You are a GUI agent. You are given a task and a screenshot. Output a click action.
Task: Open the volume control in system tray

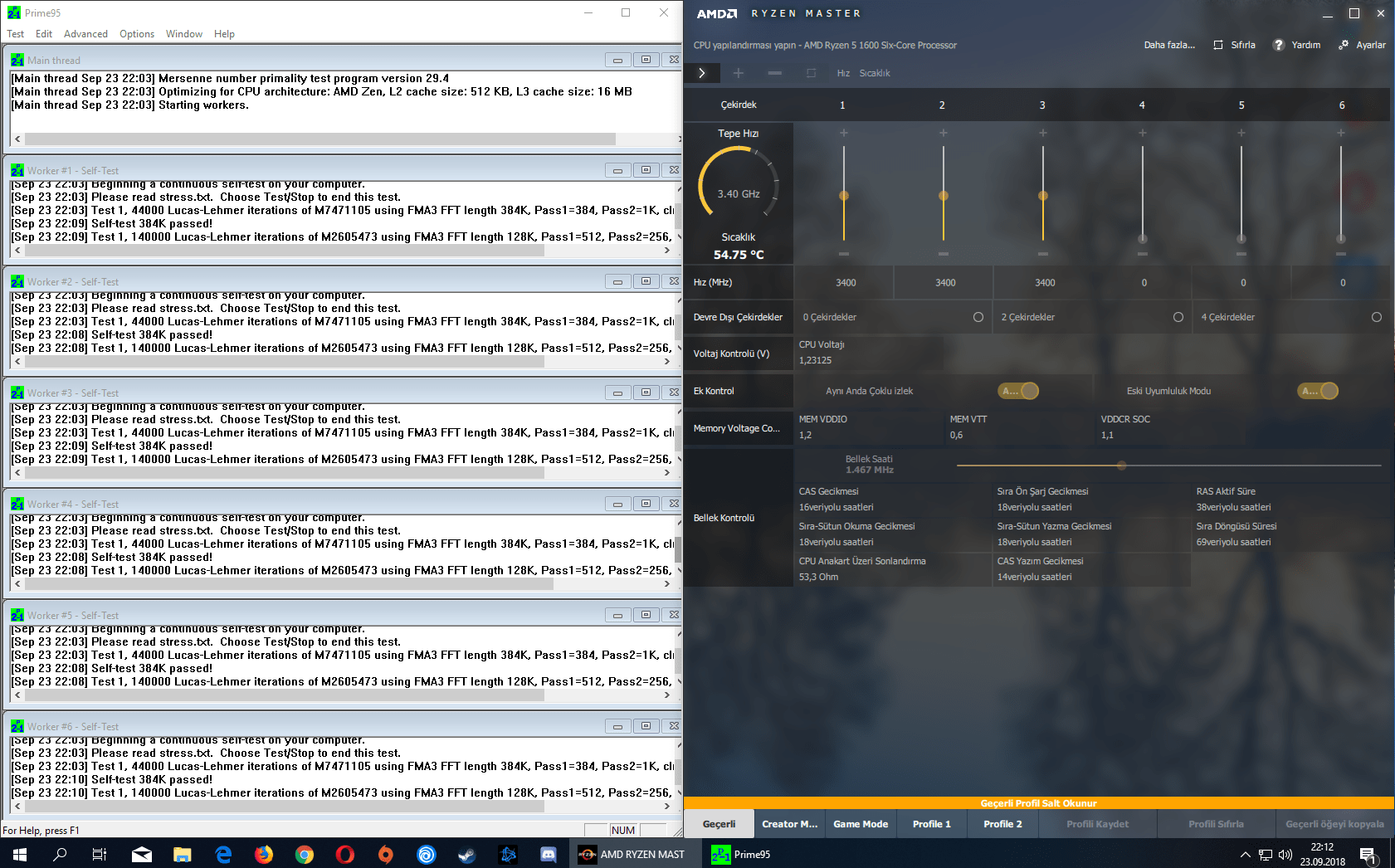click(1285, 854)
